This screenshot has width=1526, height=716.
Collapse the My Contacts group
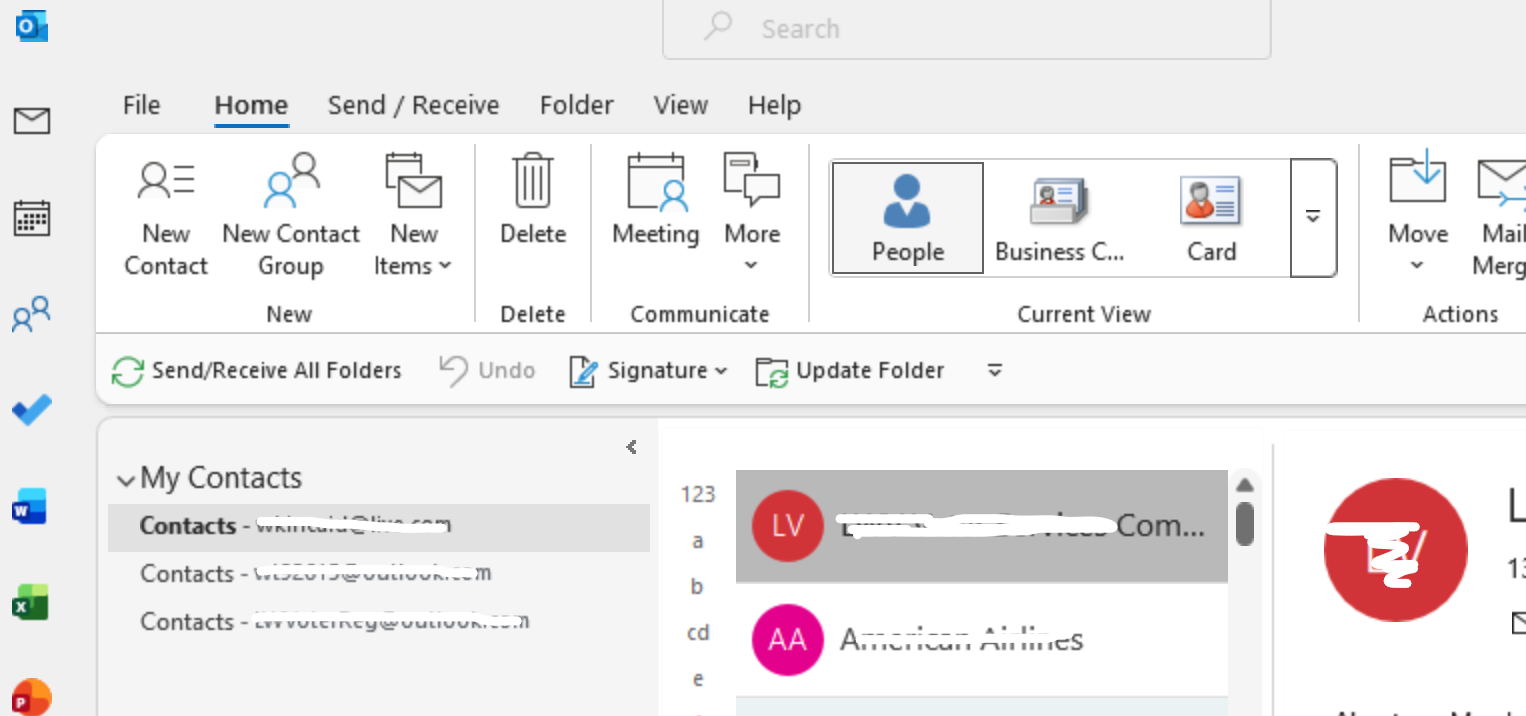click(x=126, y=480)
